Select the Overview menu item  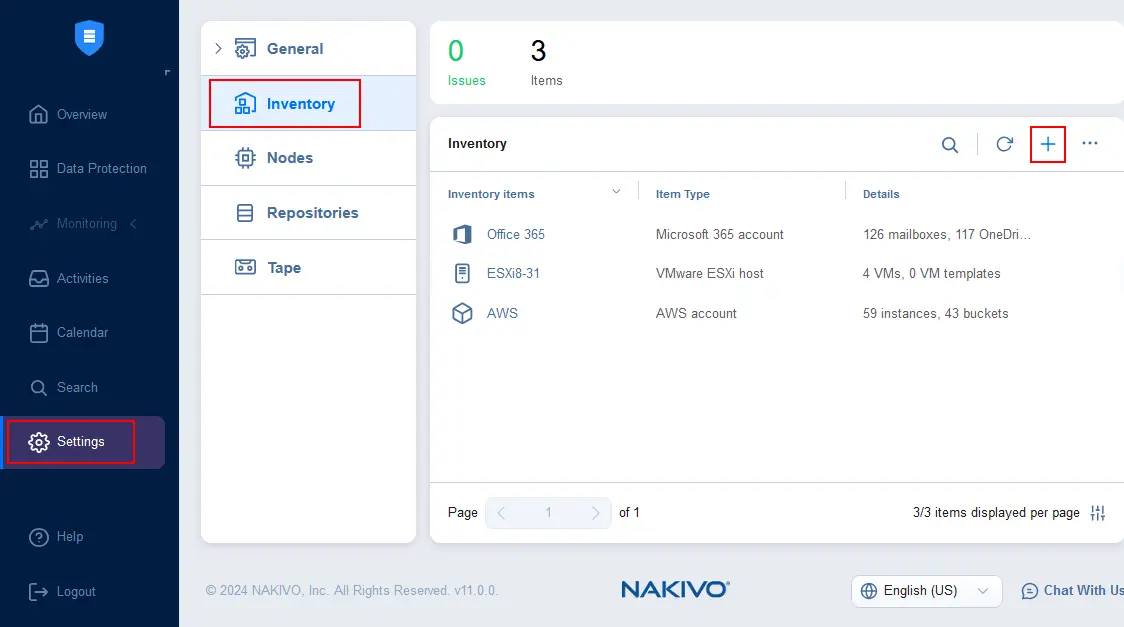pyautogui.click(x=82, y=115)
